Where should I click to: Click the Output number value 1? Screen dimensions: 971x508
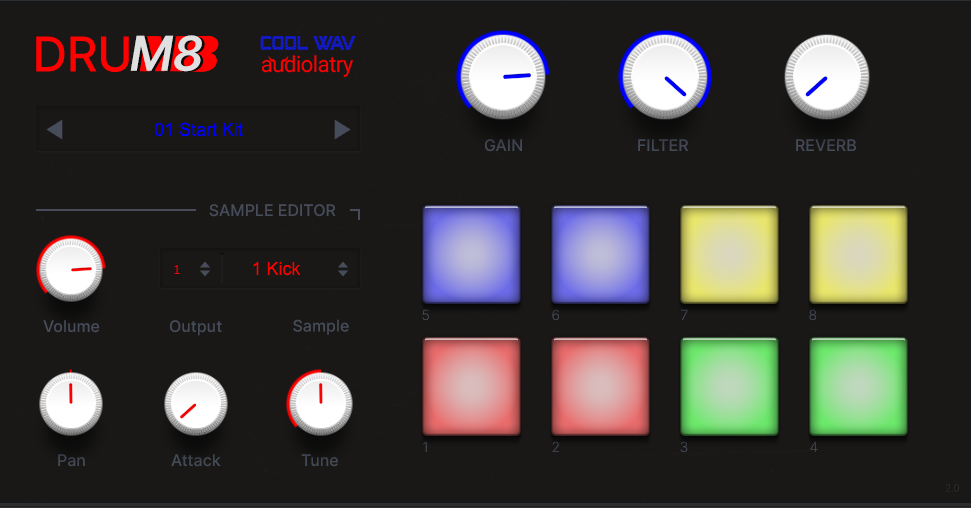(177, 269)
